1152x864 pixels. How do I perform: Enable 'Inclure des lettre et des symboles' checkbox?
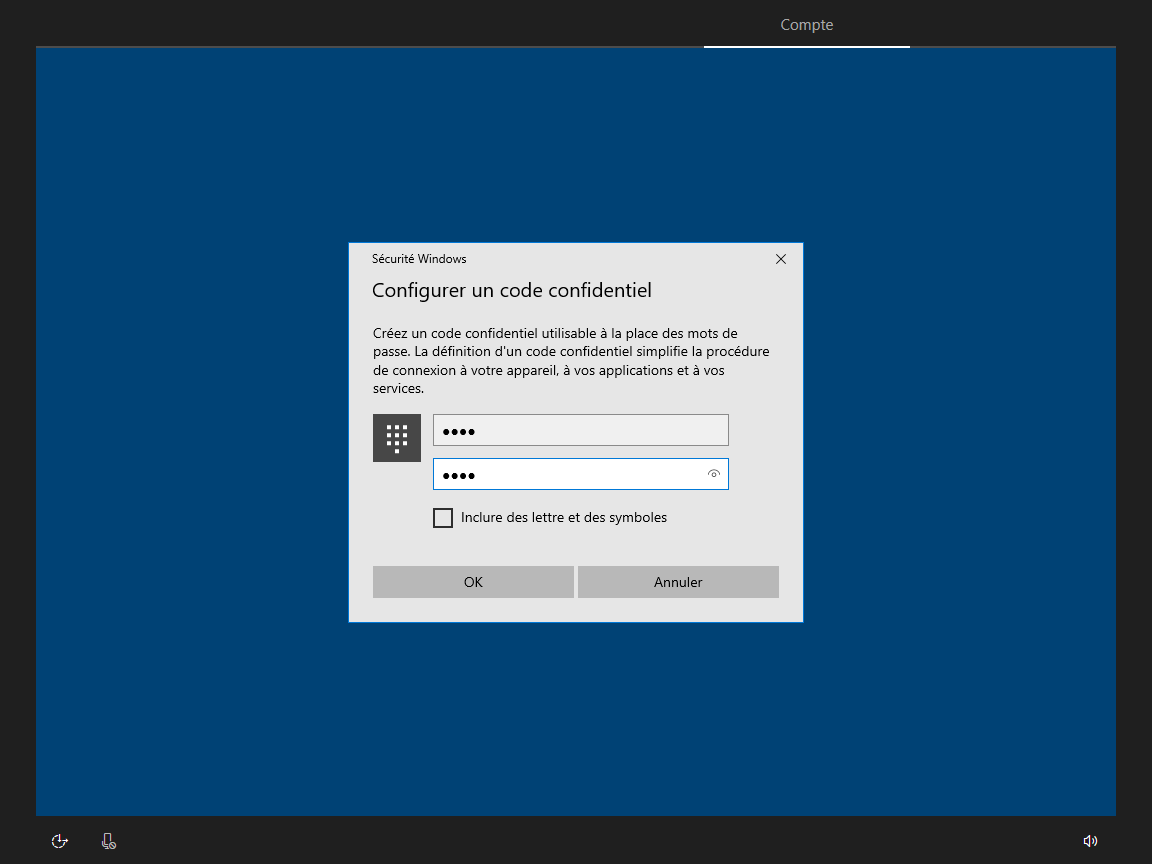[x=443, y=518]
